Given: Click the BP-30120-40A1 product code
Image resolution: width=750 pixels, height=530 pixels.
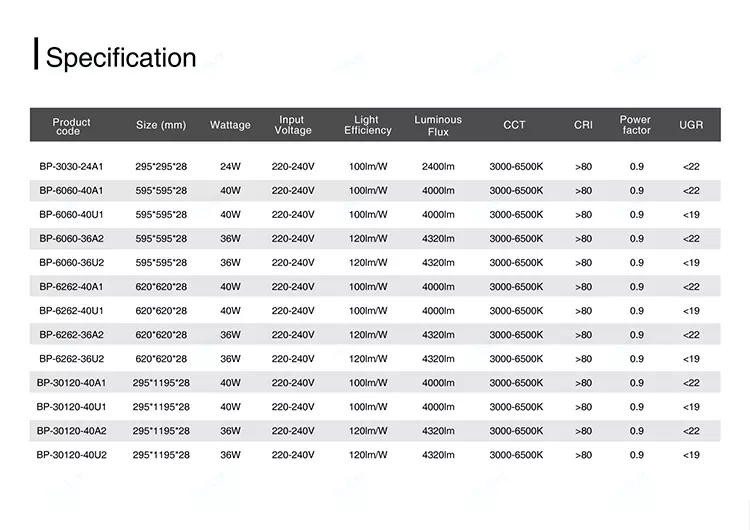Looking at the screenshot, I should coord(71,383).
